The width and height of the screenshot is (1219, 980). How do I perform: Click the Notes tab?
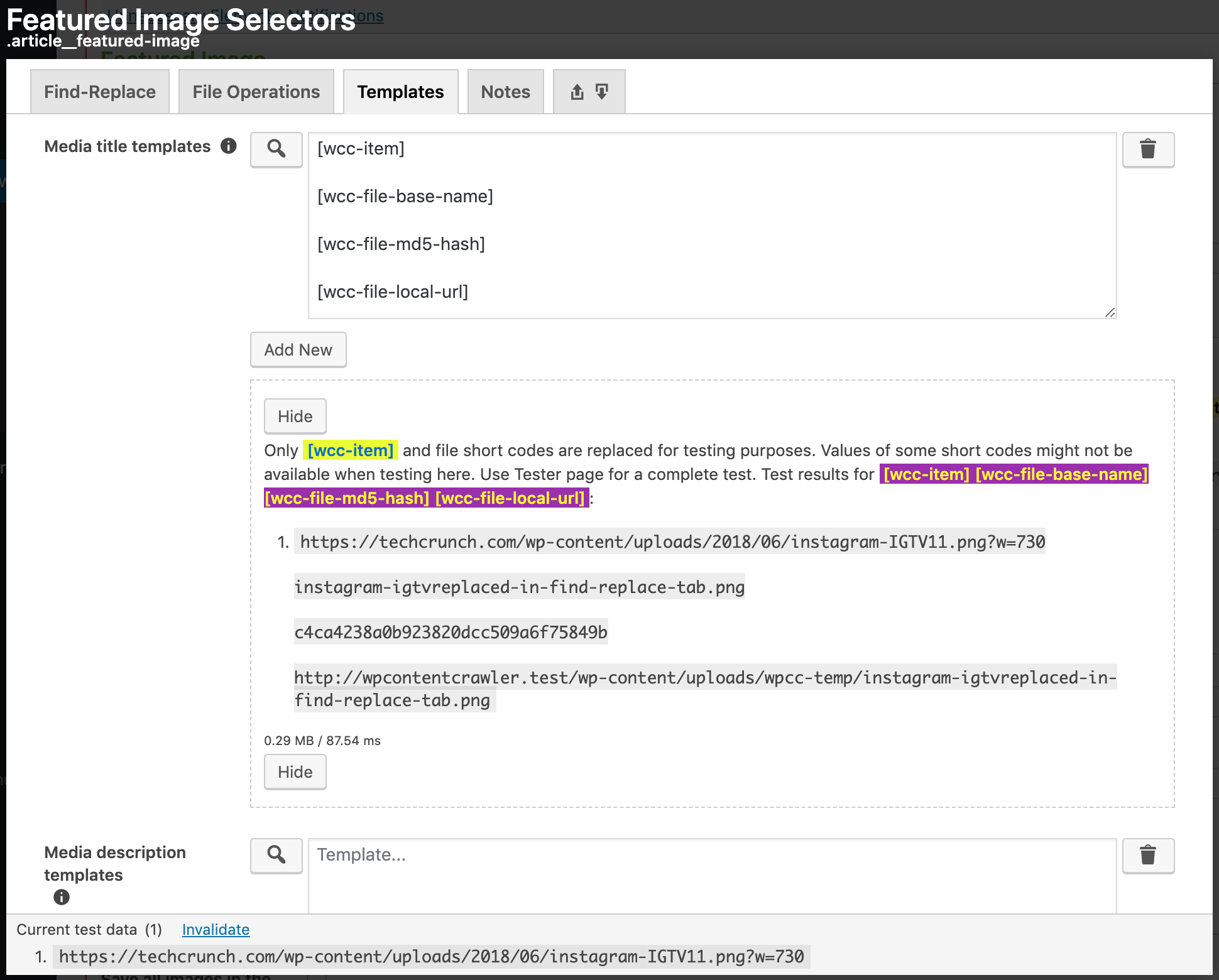pos(504,91)
